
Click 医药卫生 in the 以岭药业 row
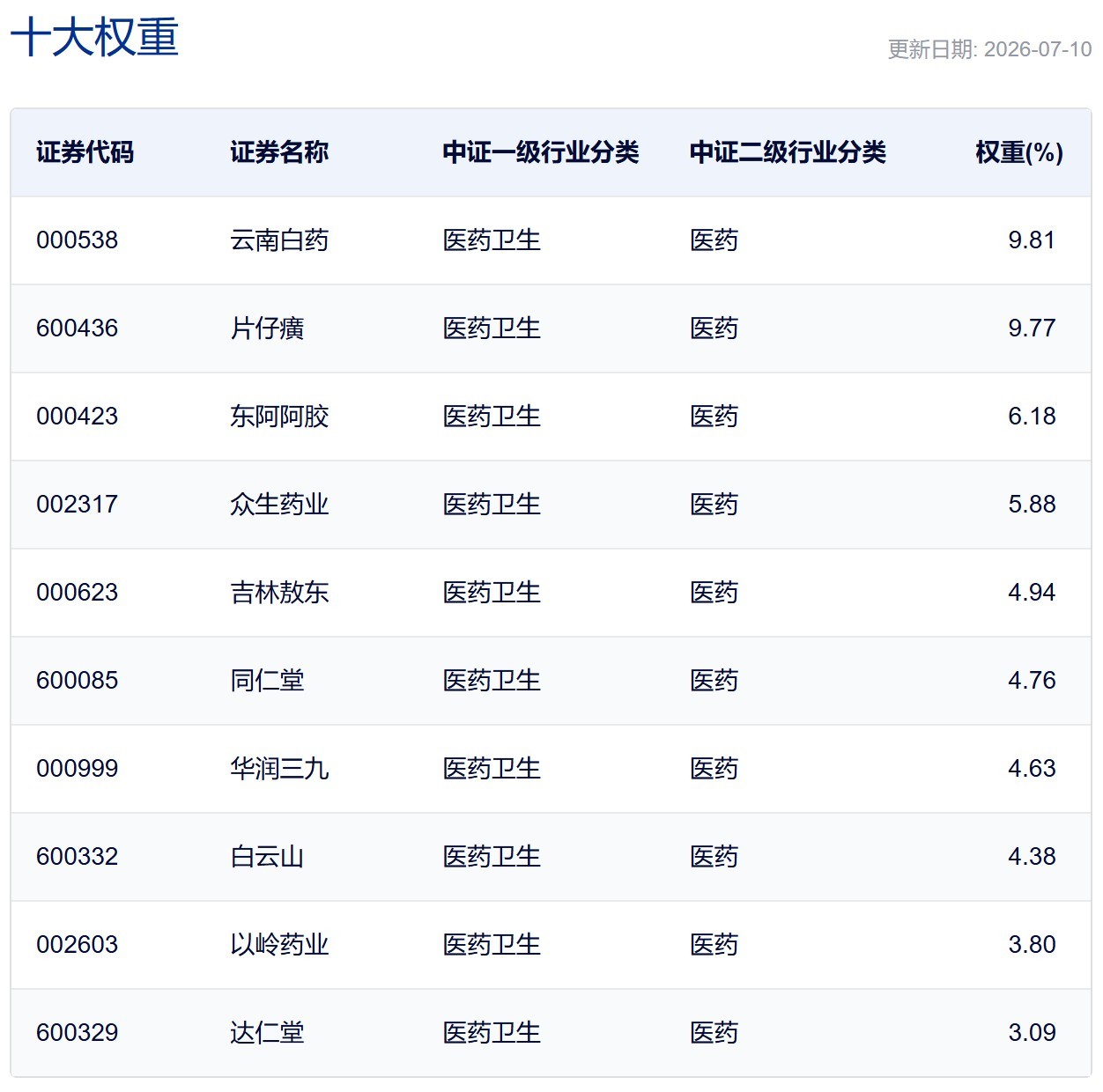point(492,945)
